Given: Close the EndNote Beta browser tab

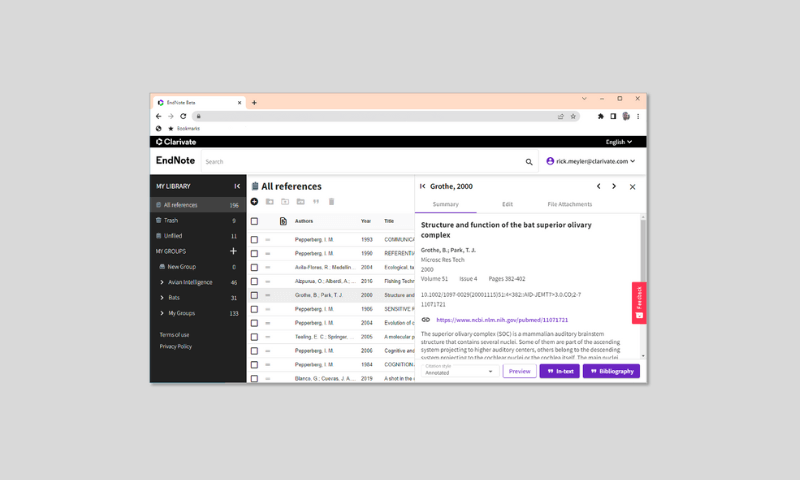Looking at the screenshot, I should tap(239, 103).
